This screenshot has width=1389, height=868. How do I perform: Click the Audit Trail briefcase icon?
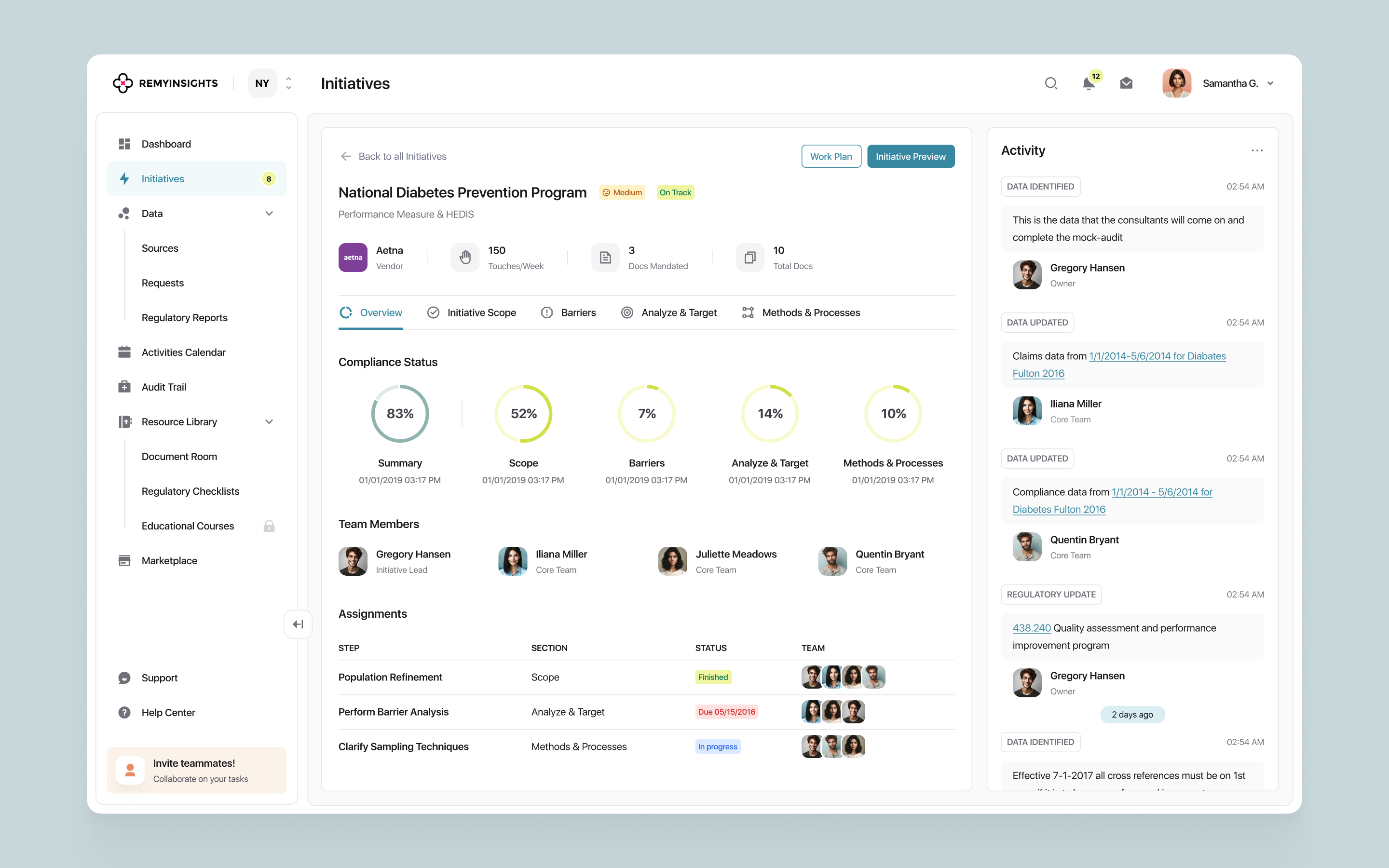click(124, 387)
